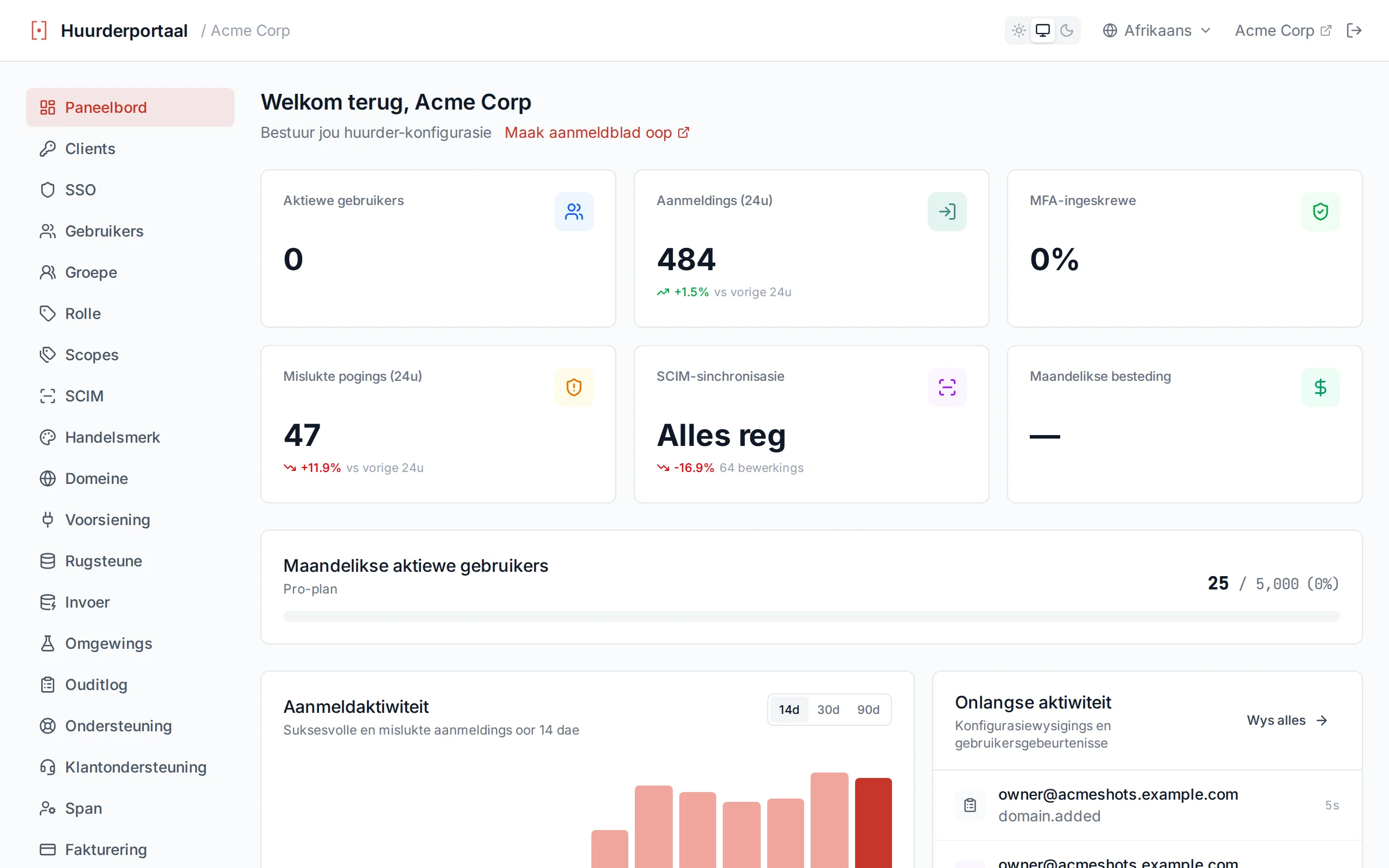Click the SCIM-sinchronisasie scan icon

click(947, 387)
